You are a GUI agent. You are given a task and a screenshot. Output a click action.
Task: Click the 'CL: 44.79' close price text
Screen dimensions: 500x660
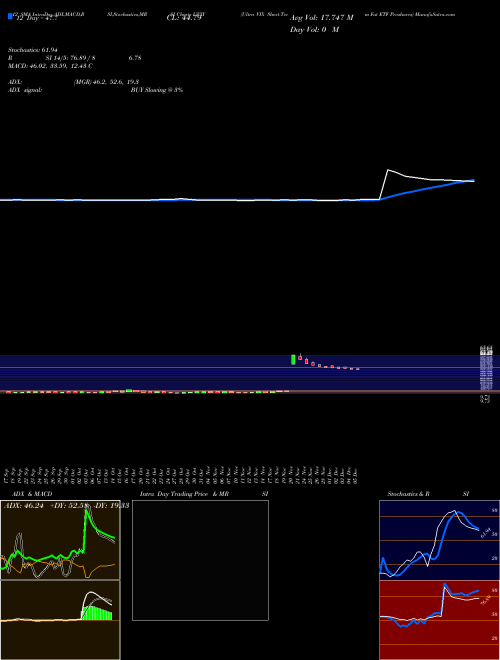click(184, 18)
